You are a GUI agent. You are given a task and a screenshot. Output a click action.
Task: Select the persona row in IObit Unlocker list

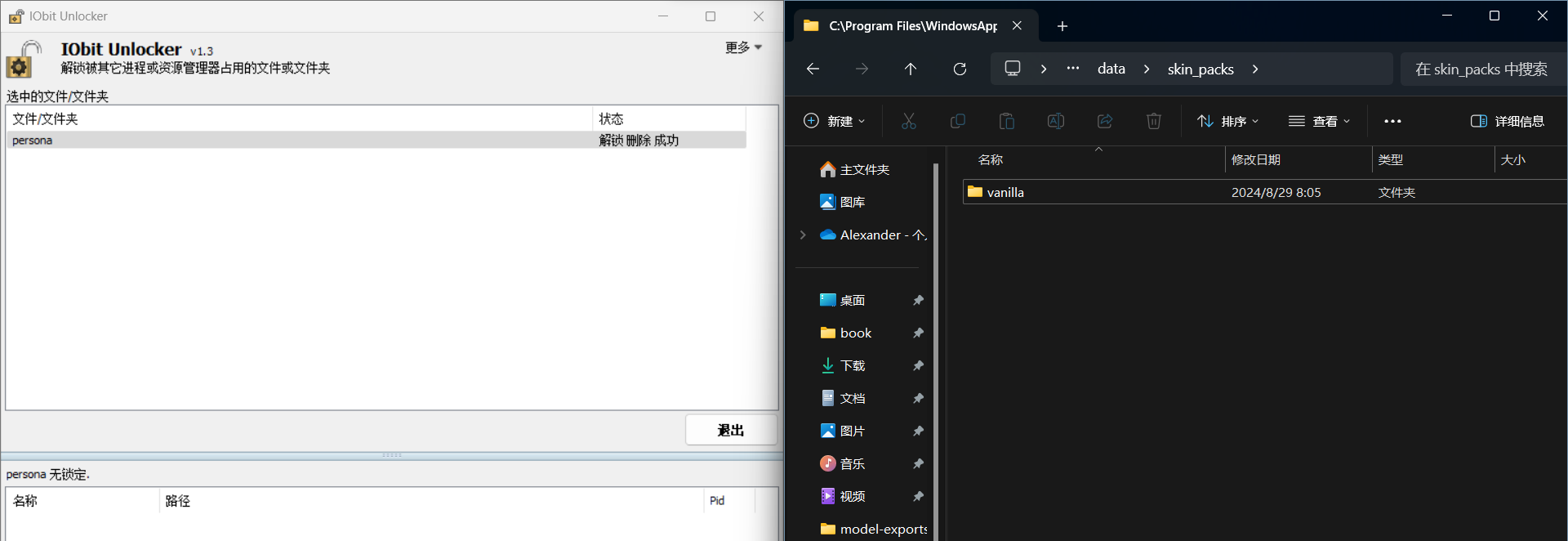pos(376,141)
